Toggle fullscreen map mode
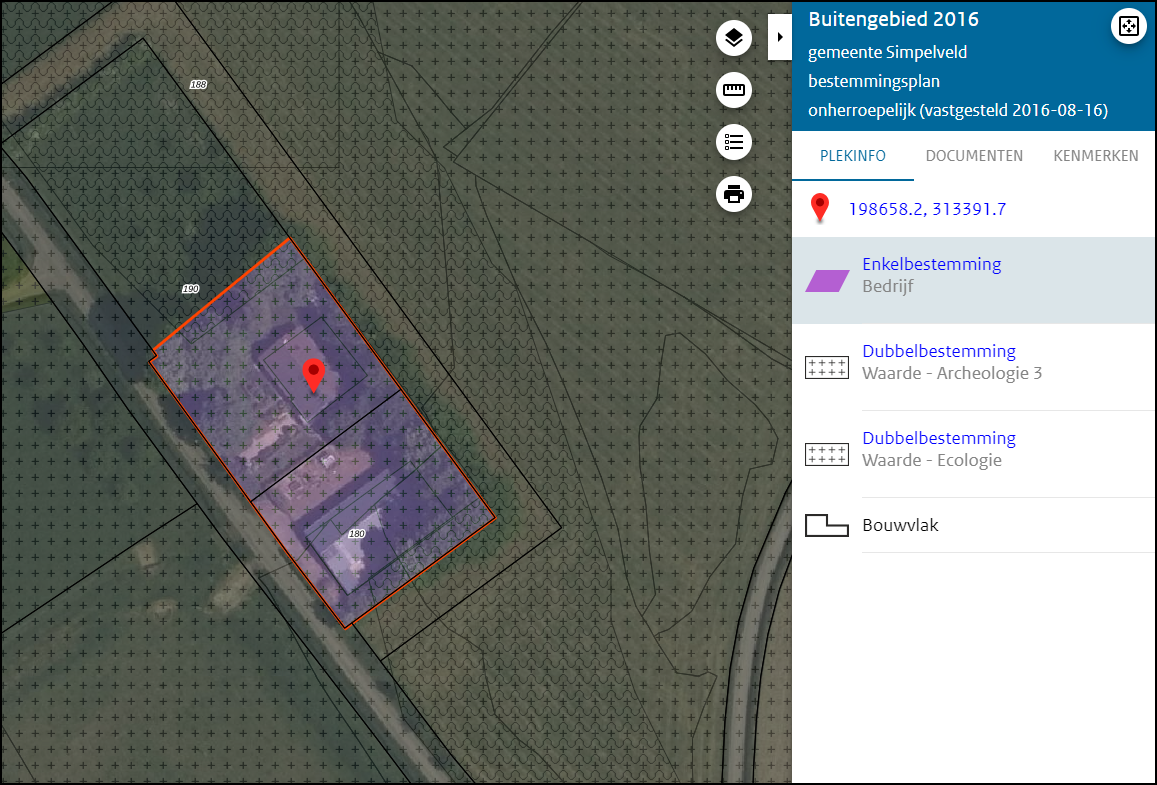 click(1128, 26)
